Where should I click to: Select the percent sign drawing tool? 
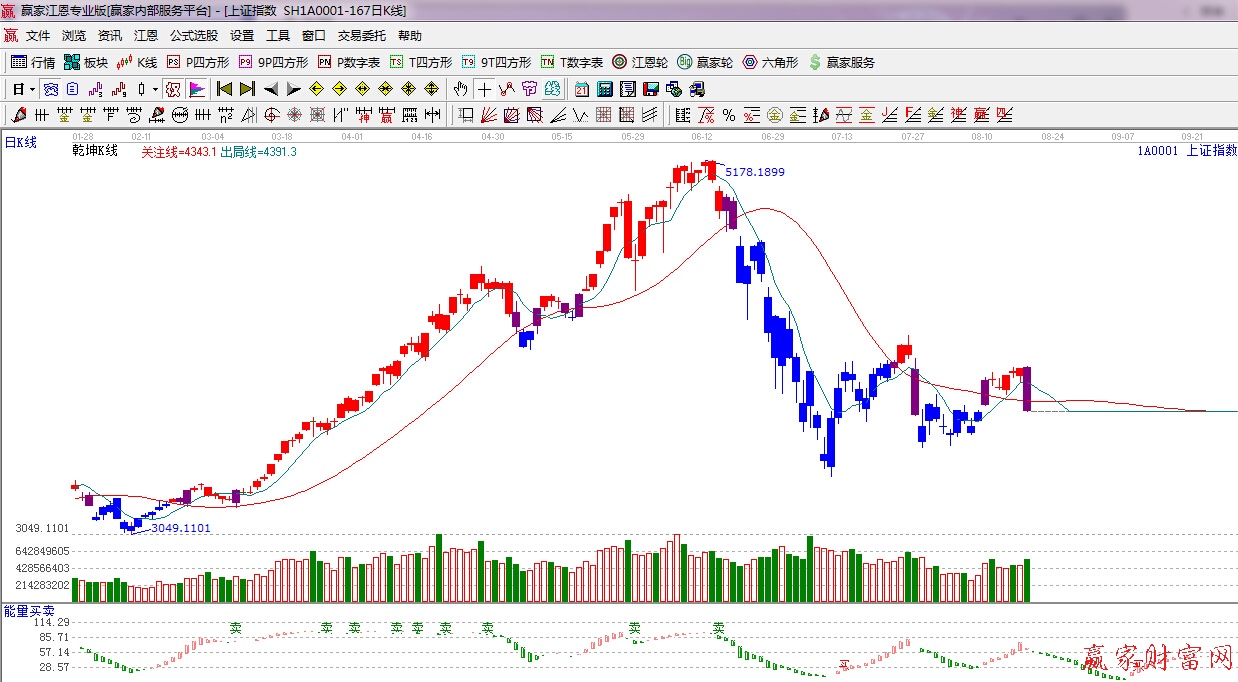click(x=729, y=115)
